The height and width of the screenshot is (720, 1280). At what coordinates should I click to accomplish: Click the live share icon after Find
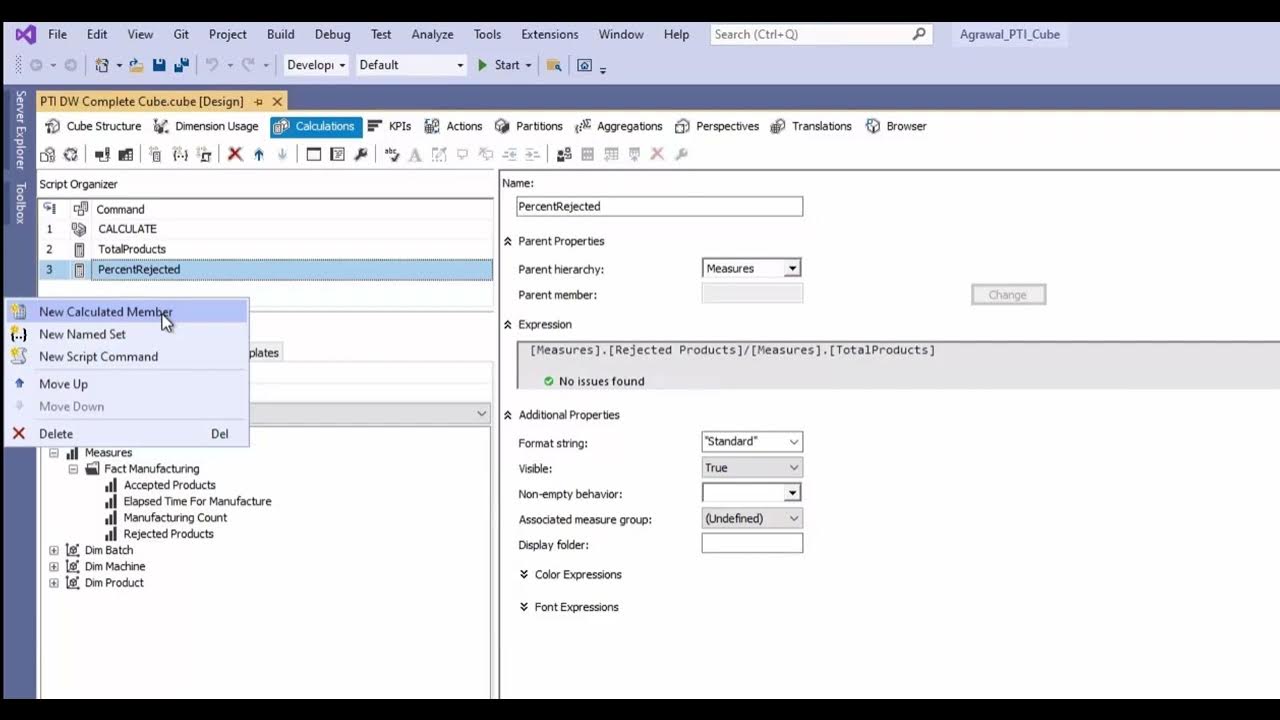tap(585, 65)
